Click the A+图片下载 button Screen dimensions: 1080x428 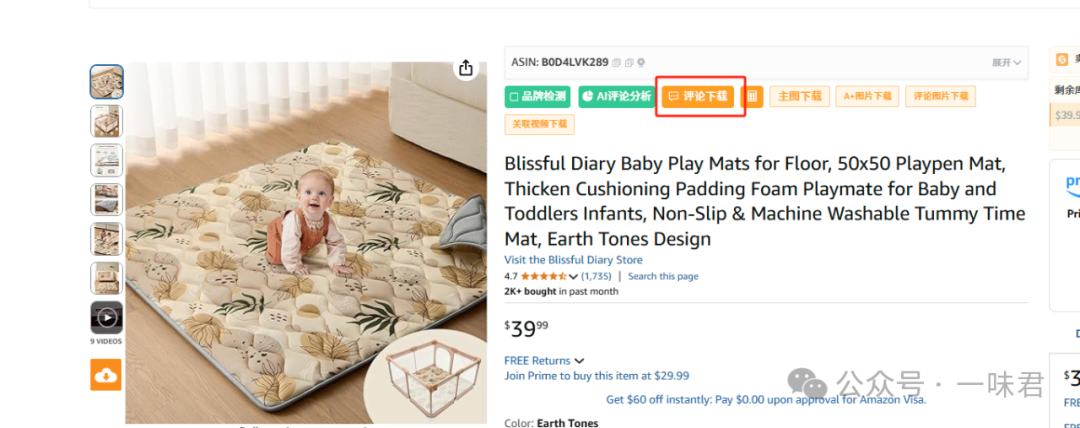pyautogui.click(x=868, y=96)
